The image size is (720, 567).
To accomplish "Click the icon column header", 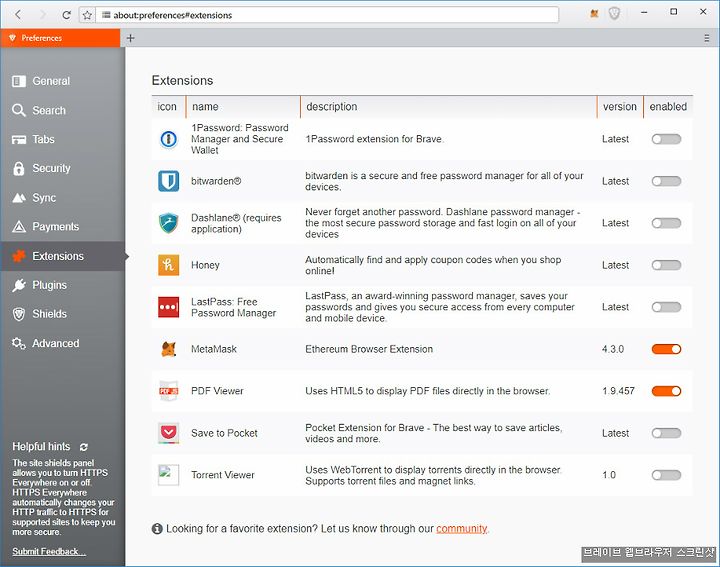I will tap(168, 107).
